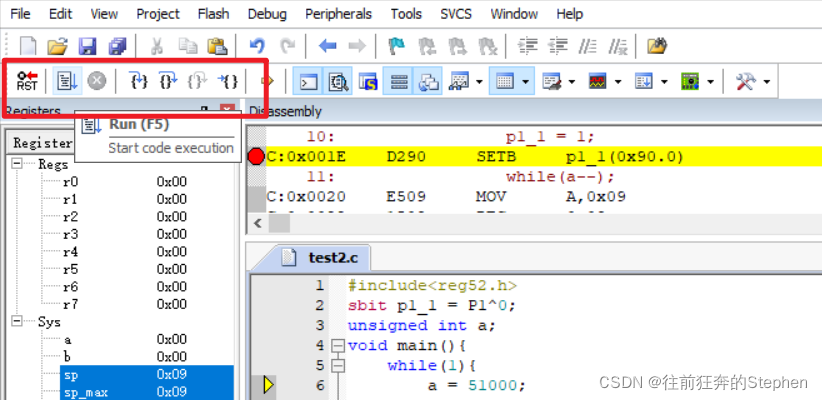Toggle the bookmark flag on current line
Screen dimensions: 822x400
[397, 46]
